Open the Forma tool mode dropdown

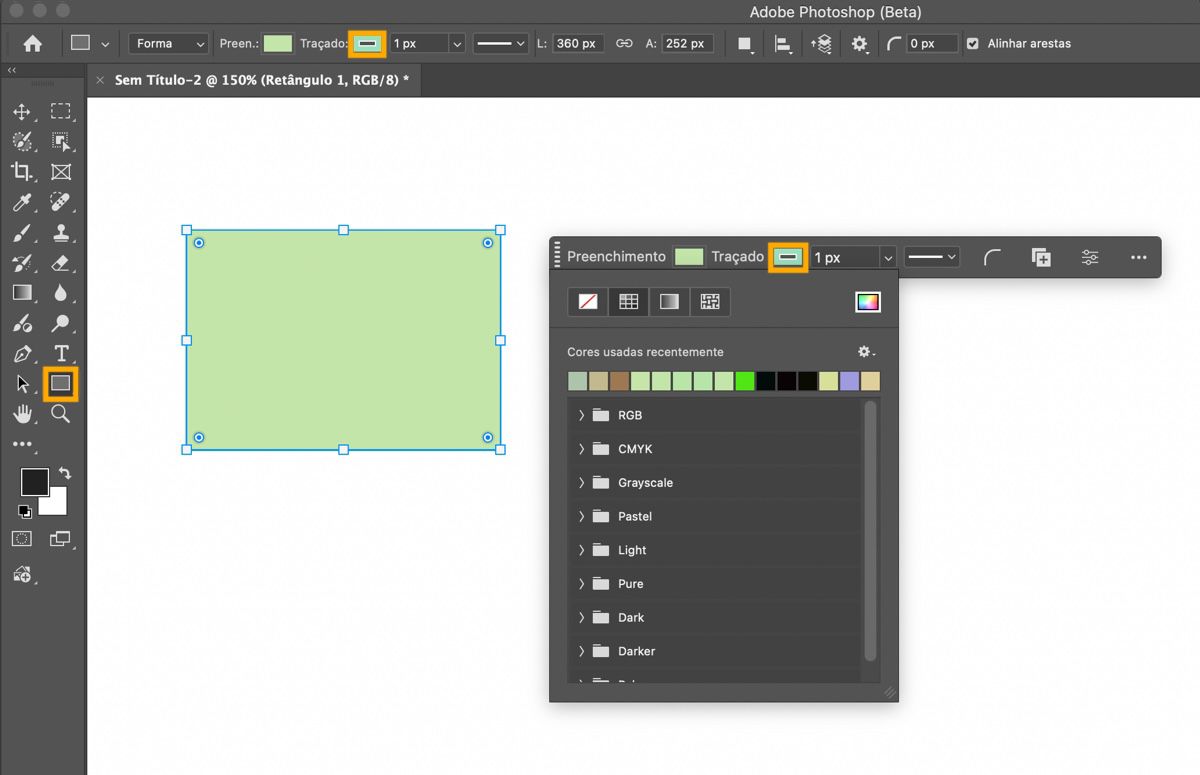click(x=168, y=44)
